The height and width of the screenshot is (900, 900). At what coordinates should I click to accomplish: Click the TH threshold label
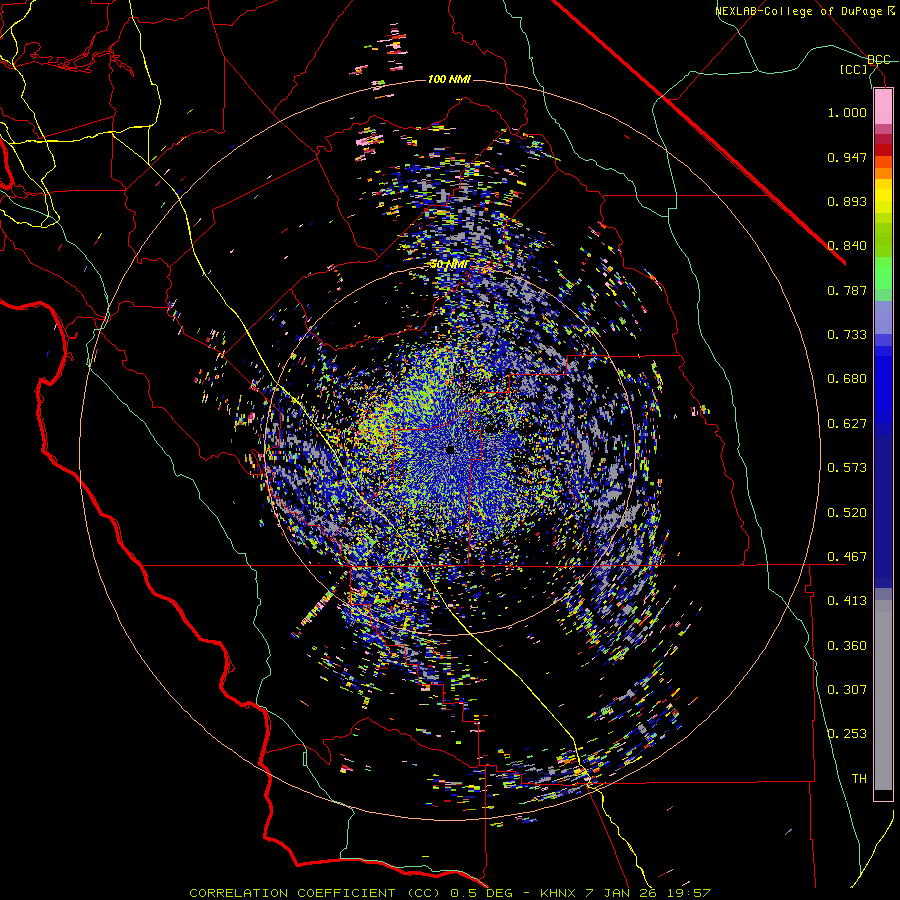point(859,779)
